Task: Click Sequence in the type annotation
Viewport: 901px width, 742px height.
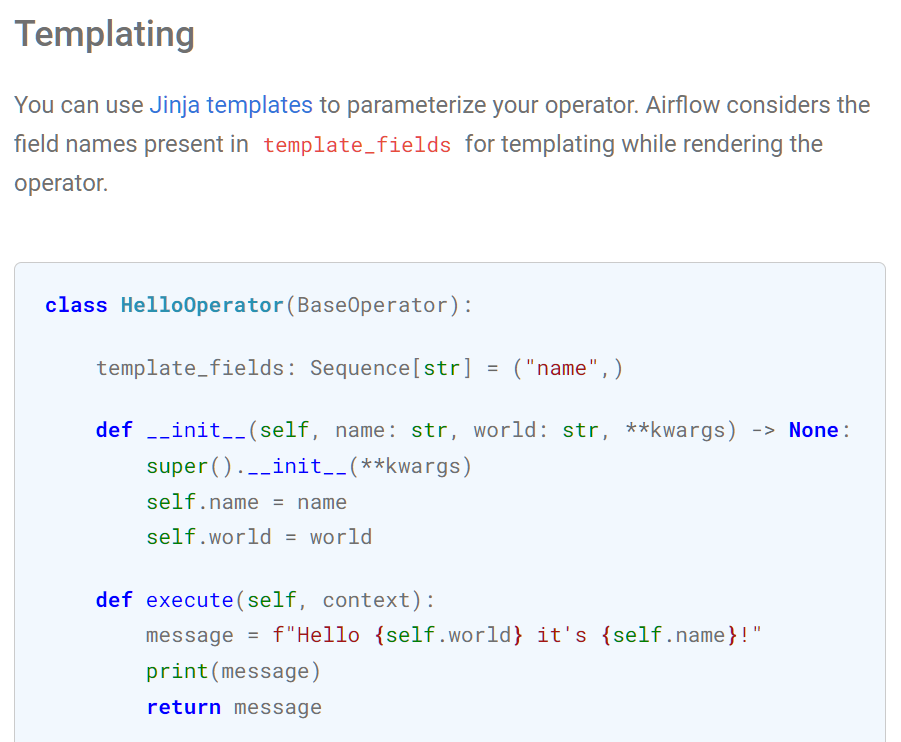Action: tap(360, 368)
